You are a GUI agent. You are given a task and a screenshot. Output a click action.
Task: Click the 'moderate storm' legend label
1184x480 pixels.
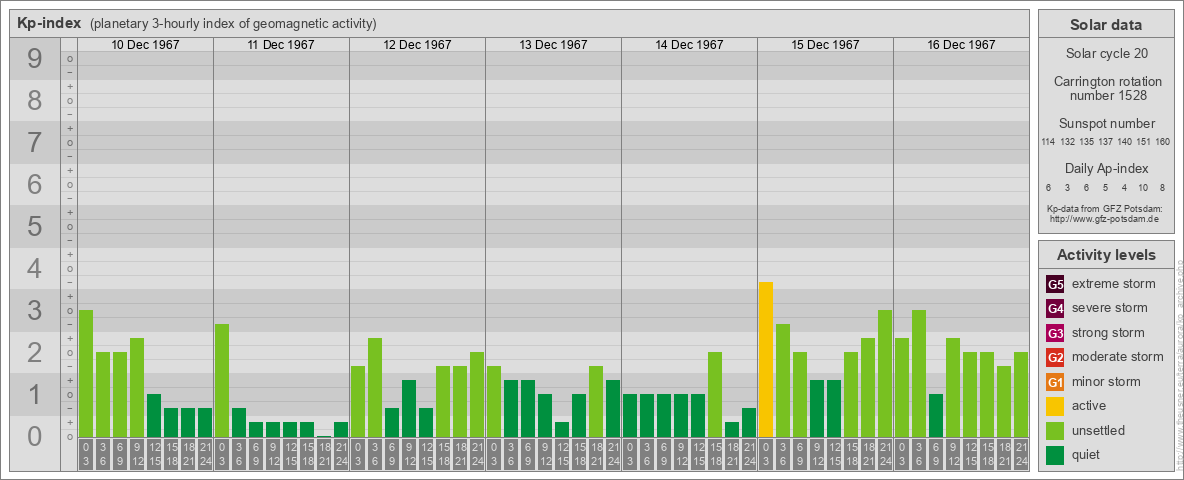pyautogui.click(x=1118, y=357)
